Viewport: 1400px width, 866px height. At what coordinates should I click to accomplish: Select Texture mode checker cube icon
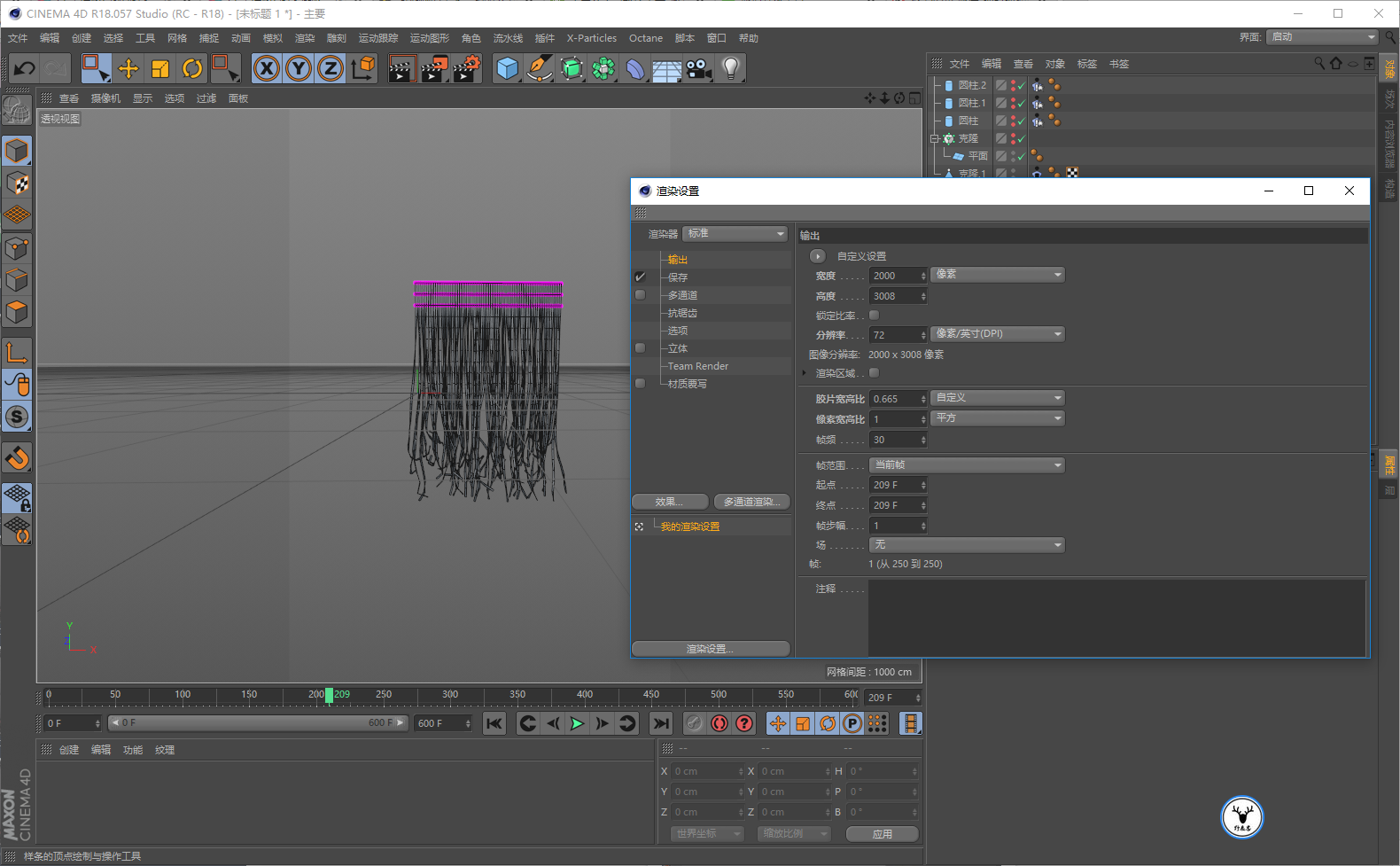tap(17, 183)
